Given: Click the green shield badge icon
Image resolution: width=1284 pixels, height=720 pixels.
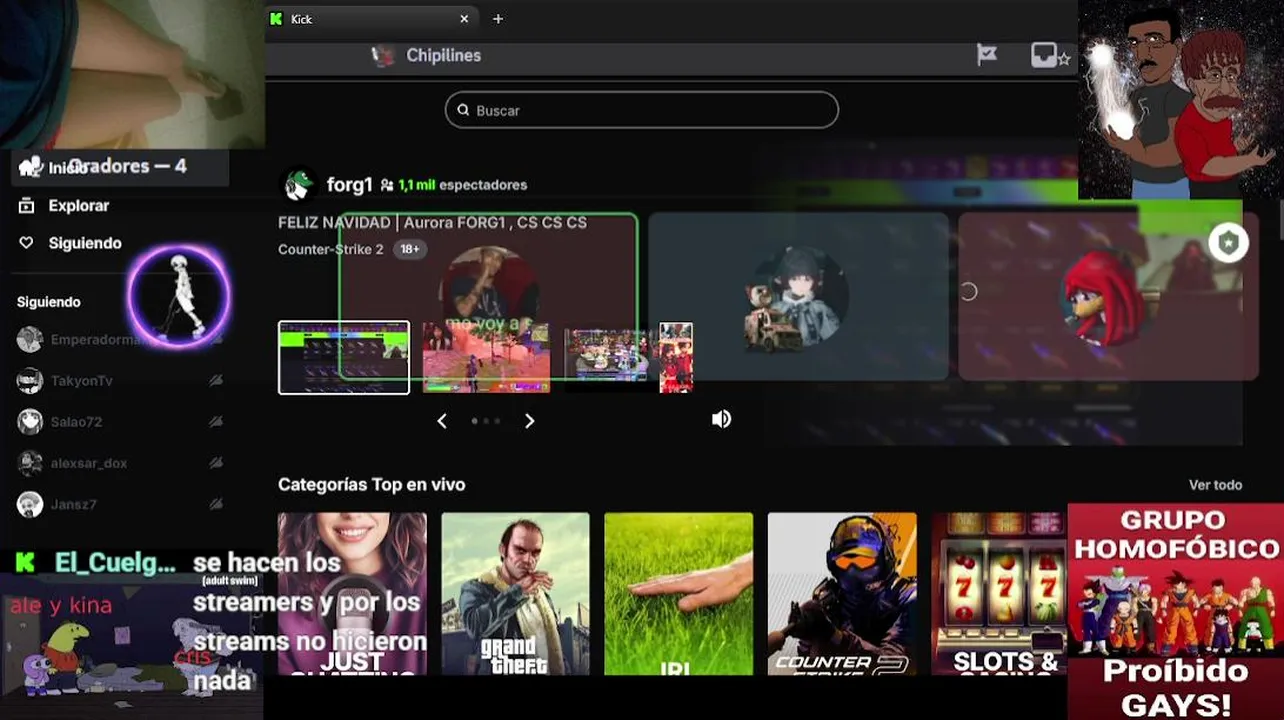Looking at the screenshot, I should click(1228, 242).
